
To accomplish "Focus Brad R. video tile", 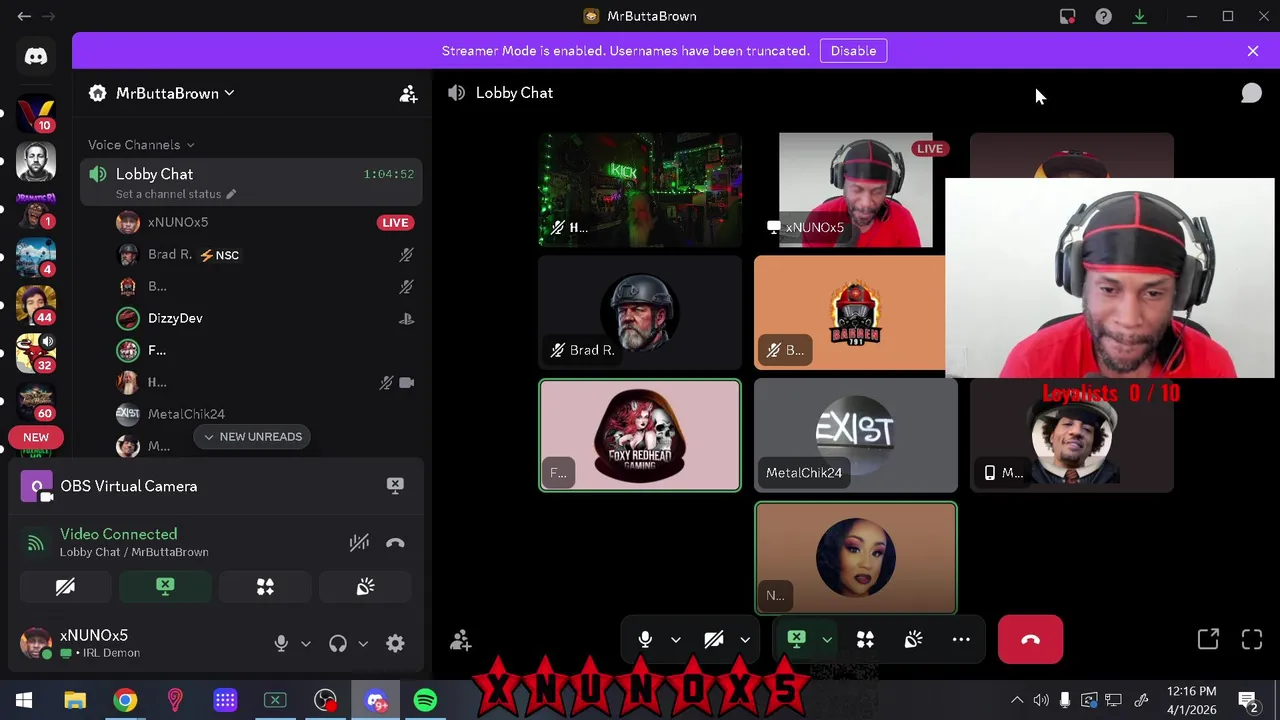I will [640, 313].
